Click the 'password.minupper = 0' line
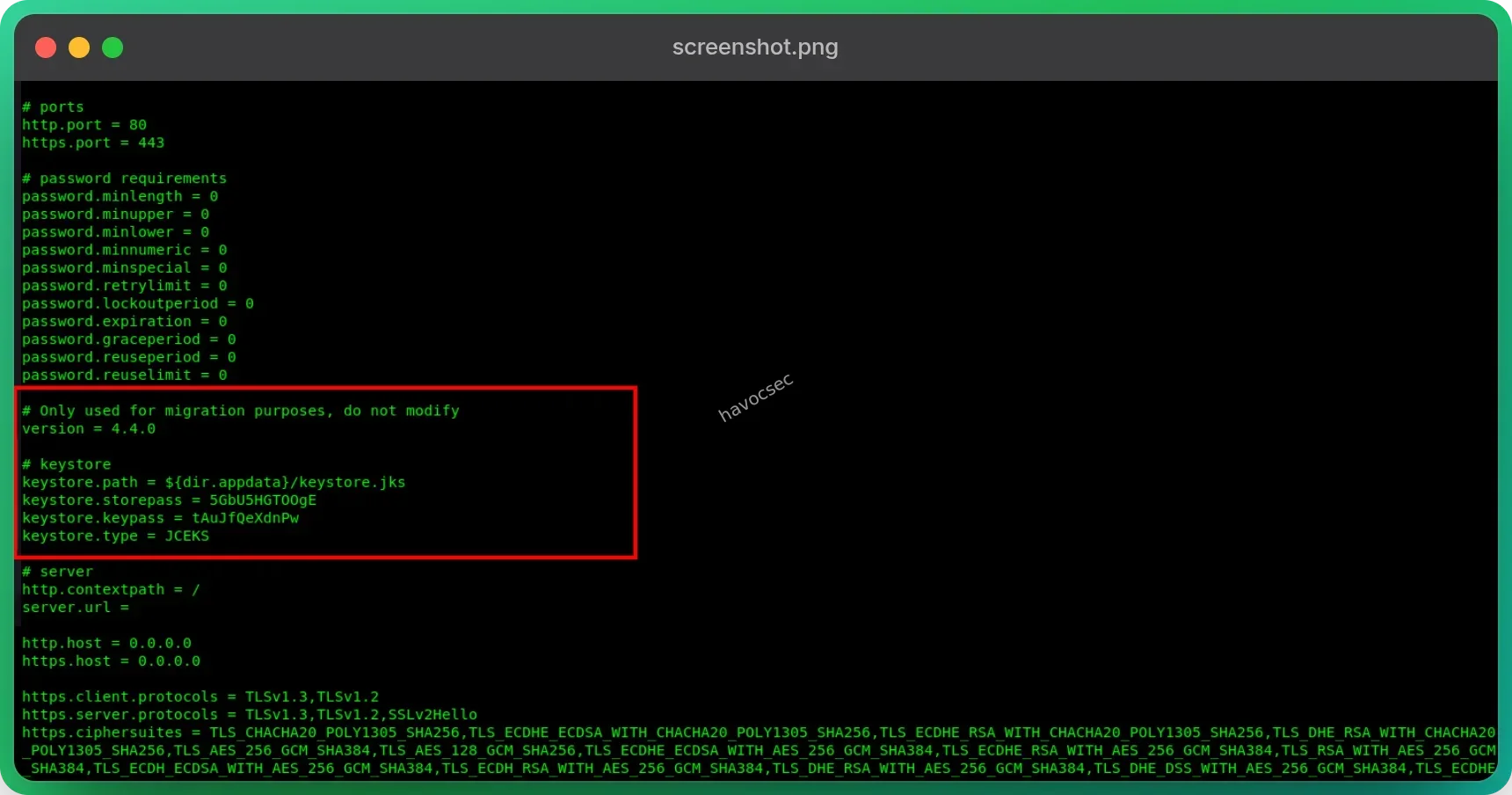Image resolution: width=1512 pixels, height=795 pixels. point(115,215)
